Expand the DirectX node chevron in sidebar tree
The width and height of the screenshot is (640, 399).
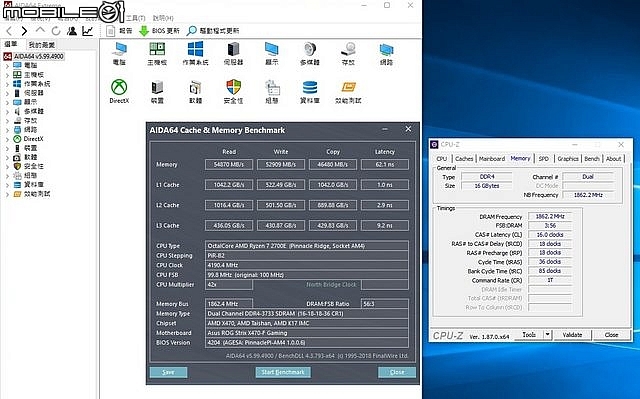tap(7, 139)
